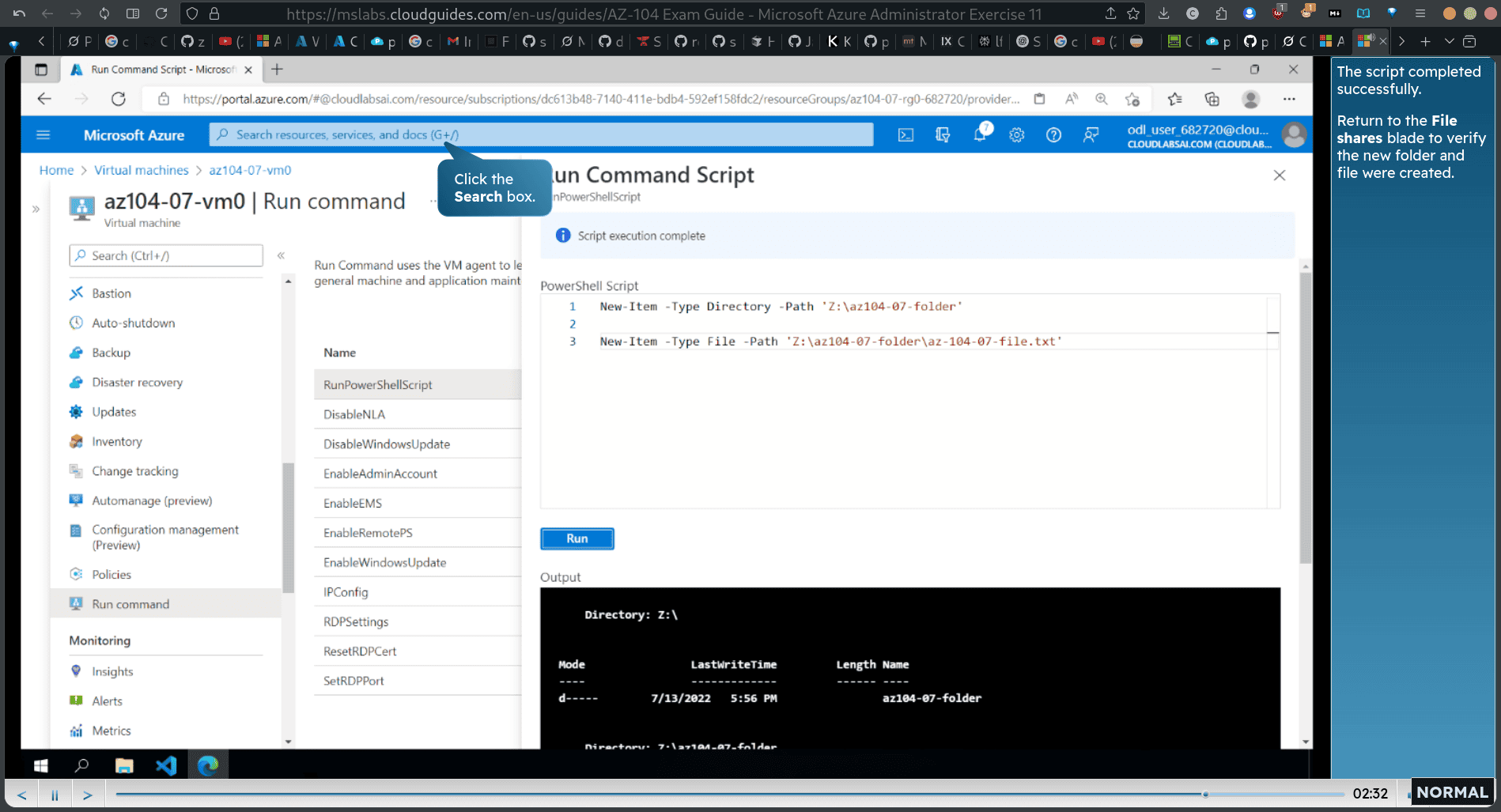Open Policies in VM menu
The image size is (1501, 812).
coord(112,575)
